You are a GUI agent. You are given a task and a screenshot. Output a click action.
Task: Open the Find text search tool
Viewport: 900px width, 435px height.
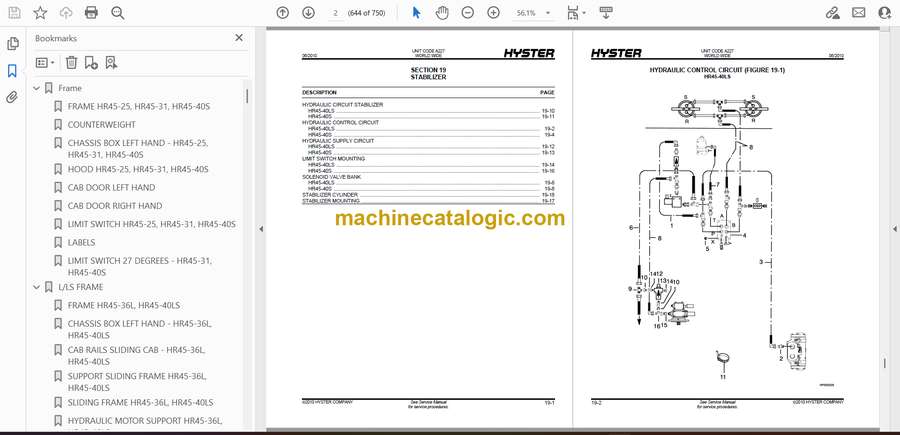click(x=118, y=13)
